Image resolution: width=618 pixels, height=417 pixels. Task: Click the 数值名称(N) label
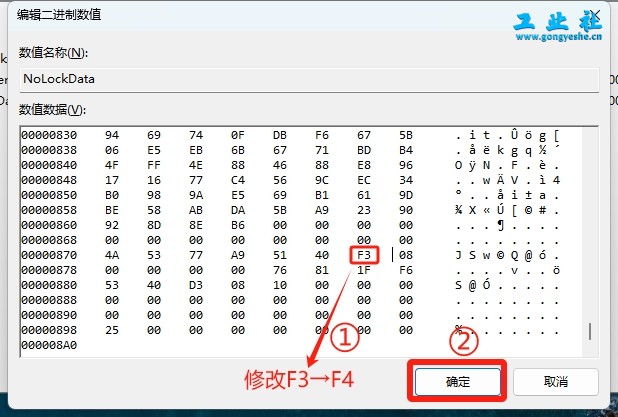(x=53, y=52)
